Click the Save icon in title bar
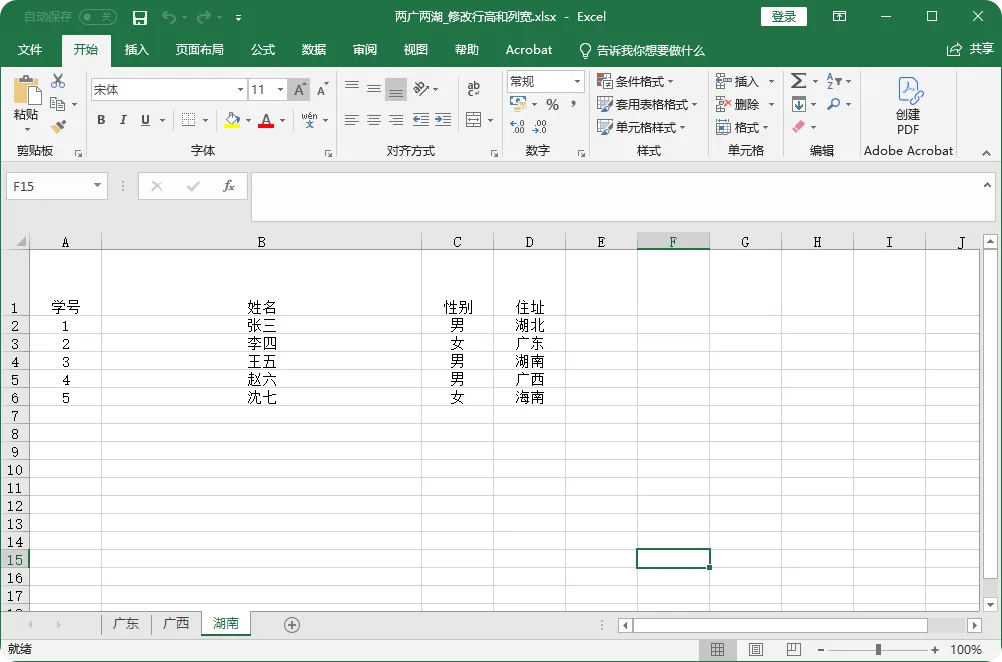1002x662 pixels. pos(139,17)
